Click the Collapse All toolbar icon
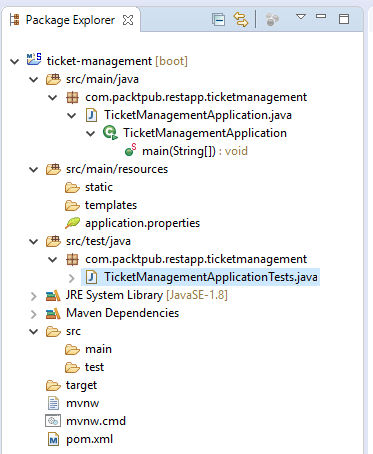 [x=218, y=19]
